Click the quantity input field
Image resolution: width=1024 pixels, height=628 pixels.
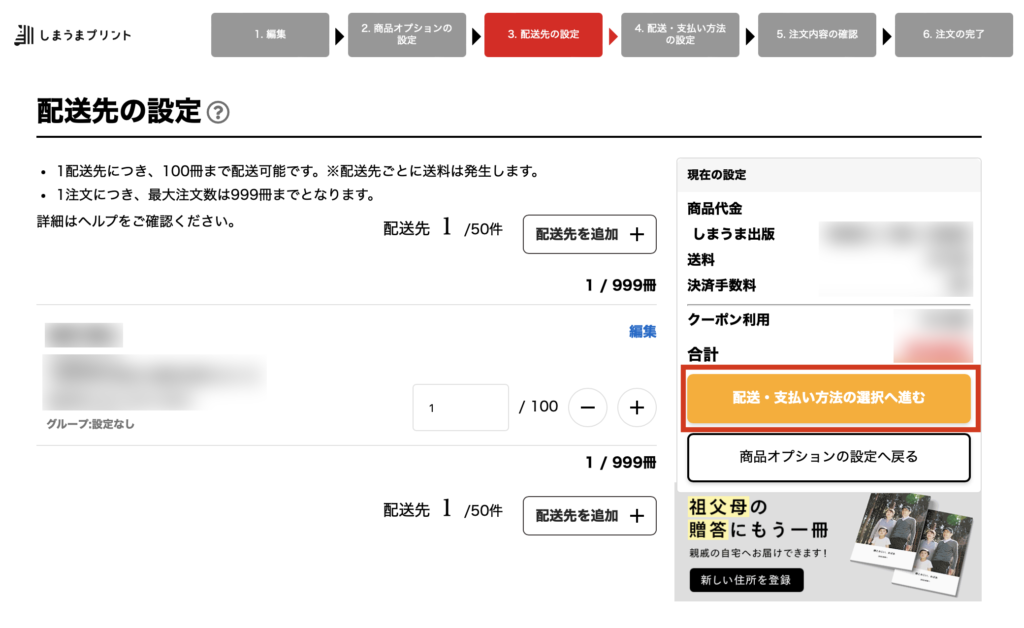(460, 407)
